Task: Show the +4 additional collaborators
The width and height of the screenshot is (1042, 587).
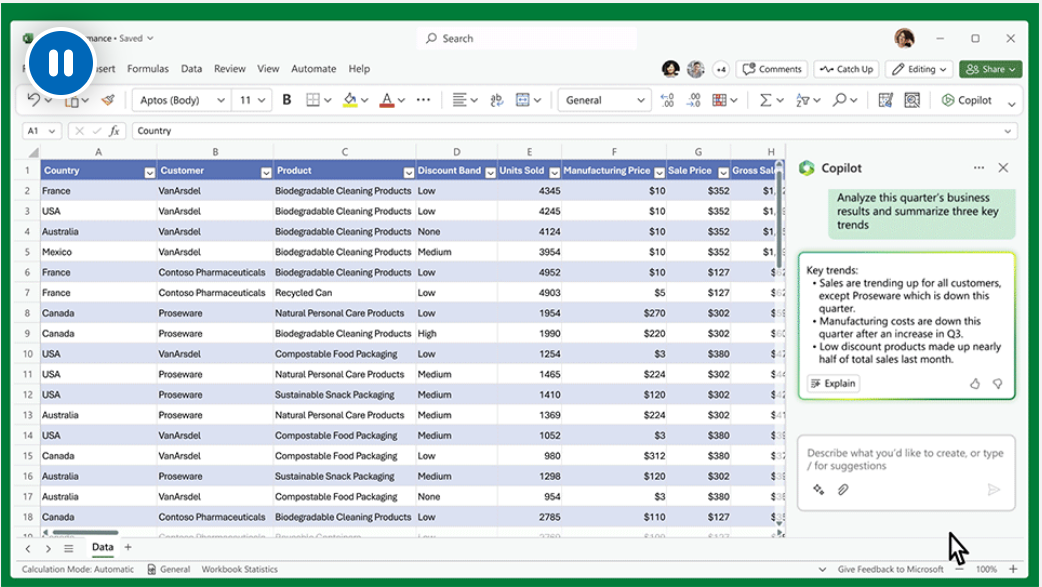Action: coord(721,69)
